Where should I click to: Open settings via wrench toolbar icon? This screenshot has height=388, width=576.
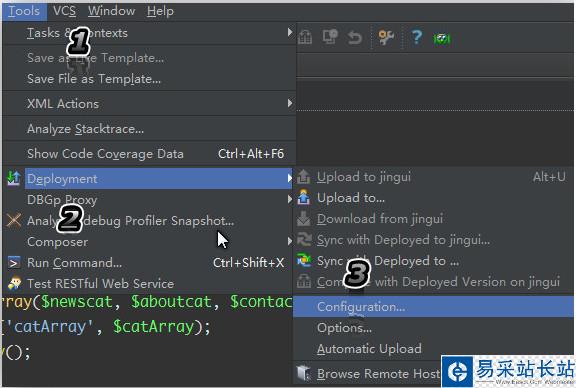[x=386, y=37]
